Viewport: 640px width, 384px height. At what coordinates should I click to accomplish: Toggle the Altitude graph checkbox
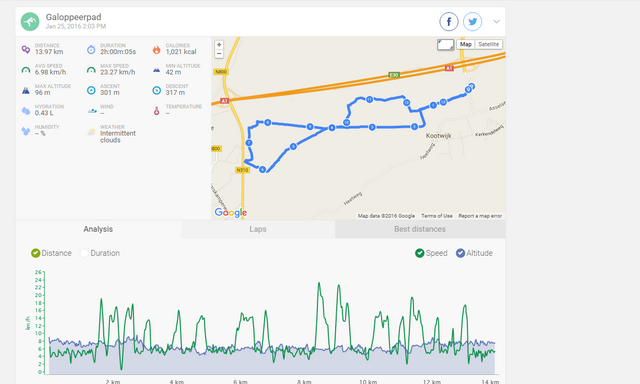pyautogui.click(x=460, y=253)
